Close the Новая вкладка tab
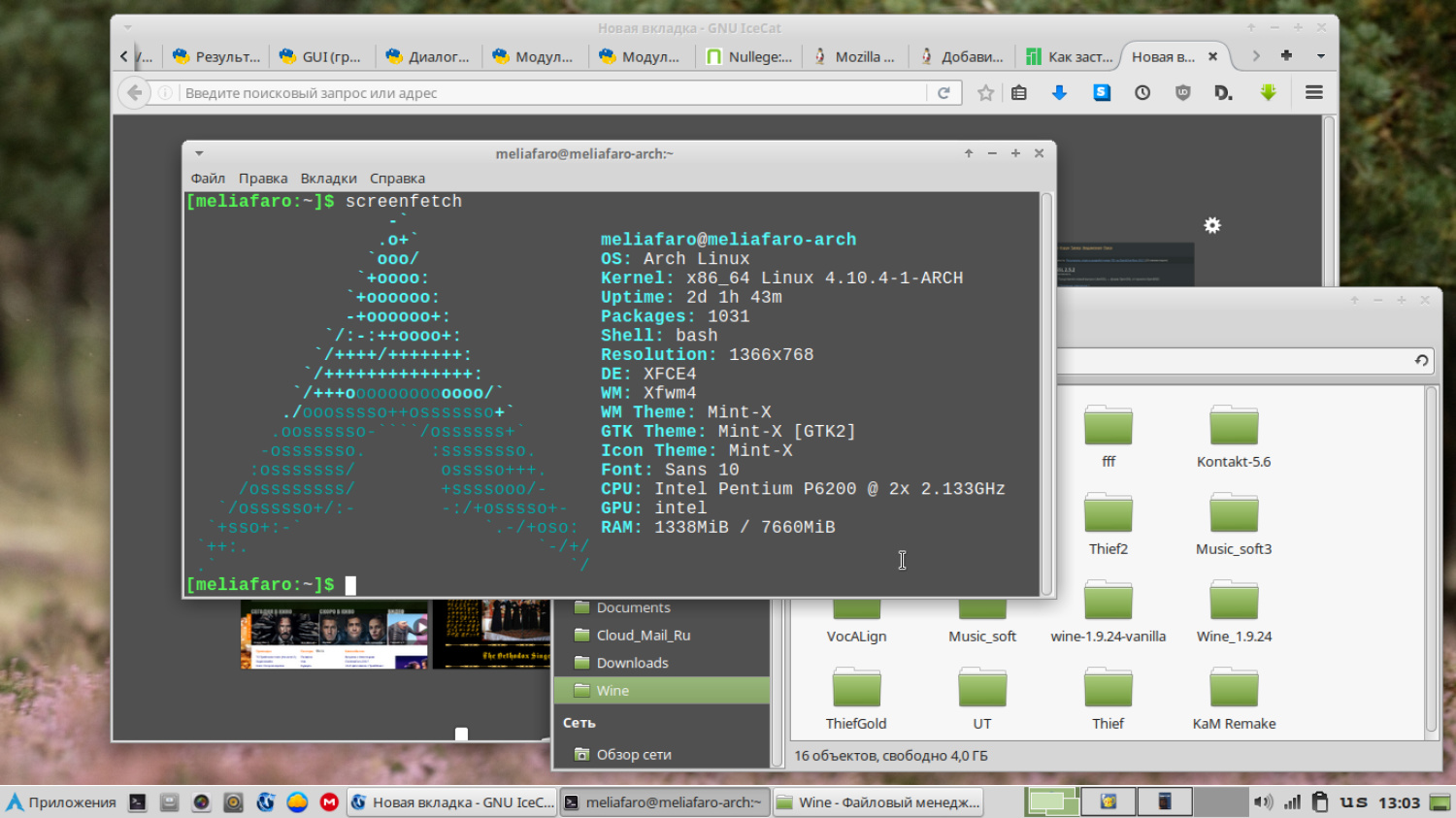 coord(1212,56)
